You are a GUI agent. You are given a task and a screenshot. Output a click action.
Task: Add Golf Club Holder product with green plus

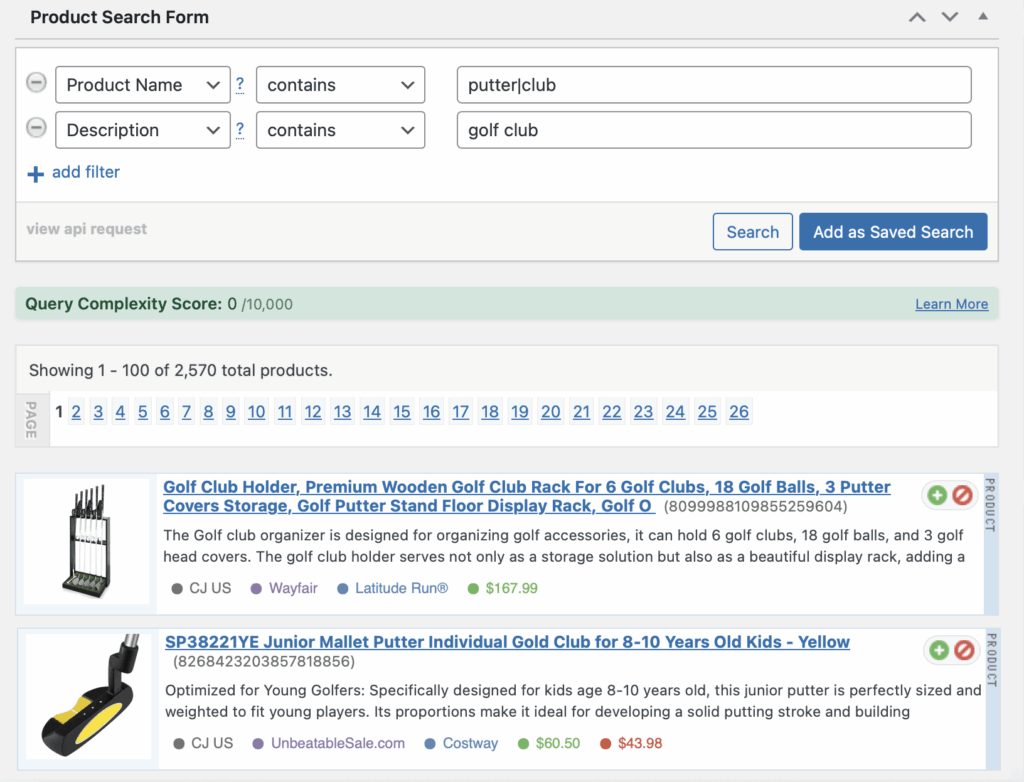point(937,495)
